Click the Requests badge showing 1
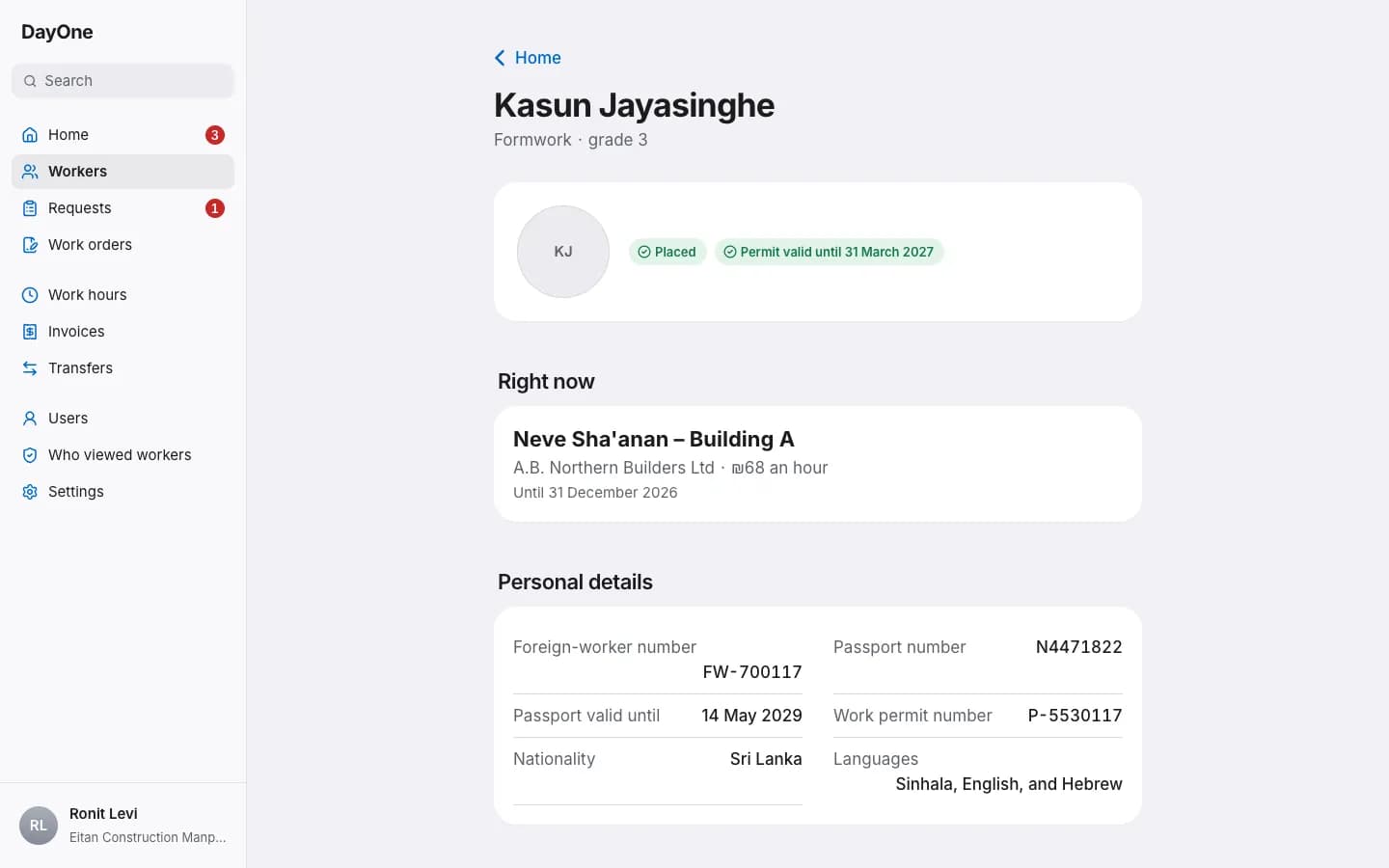 (x=215, y=208)
